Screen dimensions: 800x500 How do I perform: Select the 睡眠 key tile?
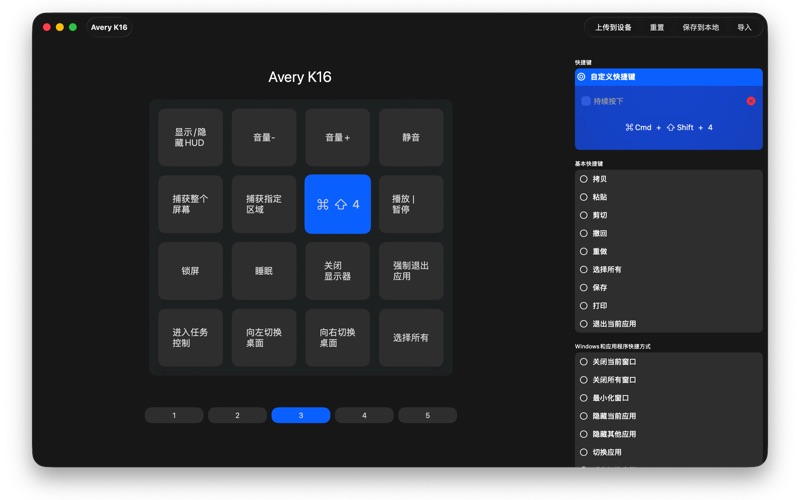pos(264,271)
